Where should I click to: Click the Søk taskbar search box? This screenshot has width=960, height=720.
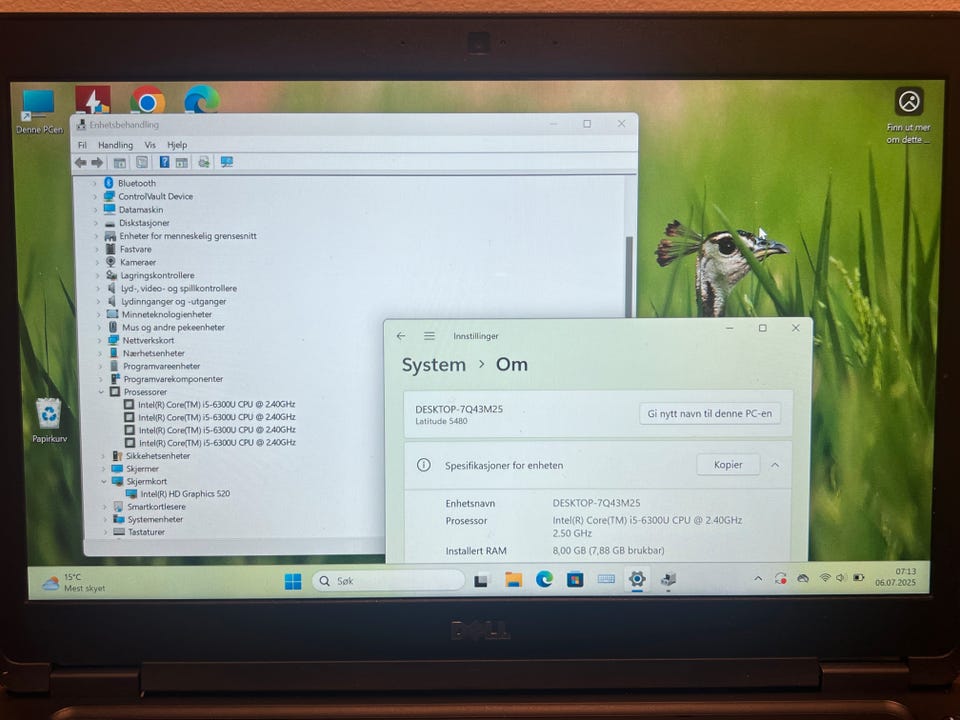pyautogui.click(x=389, y=580)
